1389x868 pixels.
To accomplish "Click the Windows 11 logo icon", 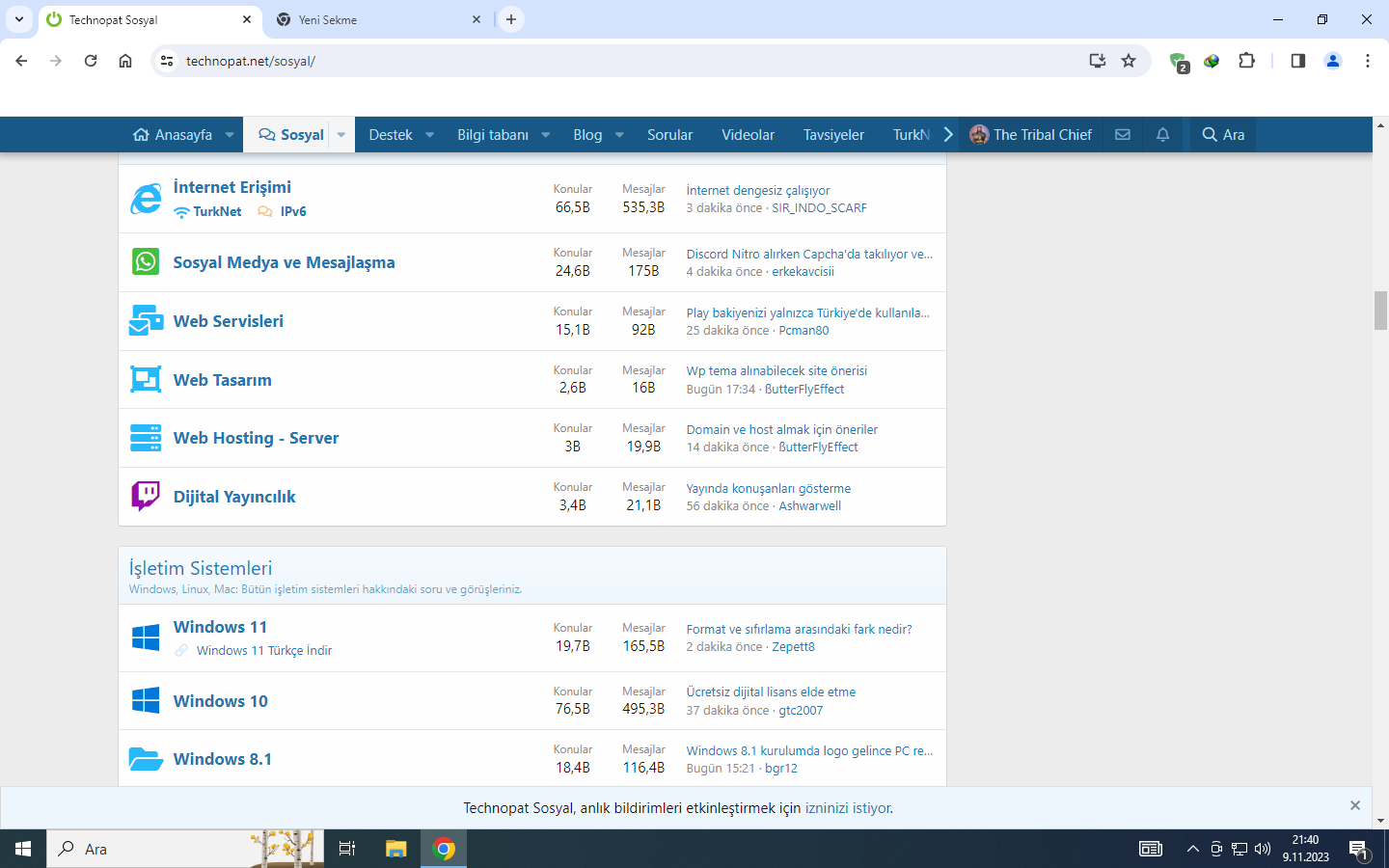I will [x=146, y=637].
